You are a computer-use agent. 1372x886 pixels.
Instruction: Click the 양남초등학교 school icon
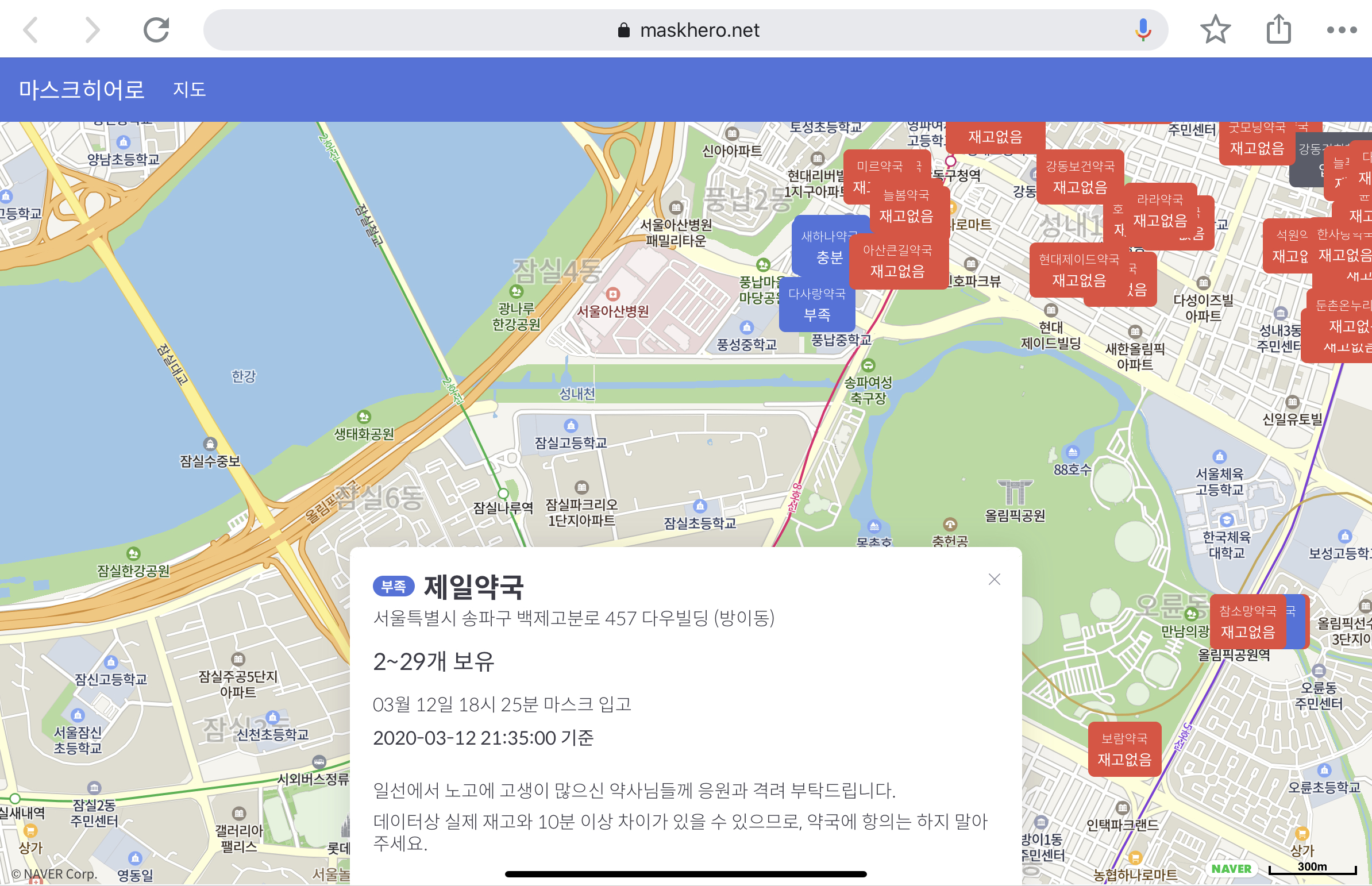pyautogui.click(x=123, y=142)
